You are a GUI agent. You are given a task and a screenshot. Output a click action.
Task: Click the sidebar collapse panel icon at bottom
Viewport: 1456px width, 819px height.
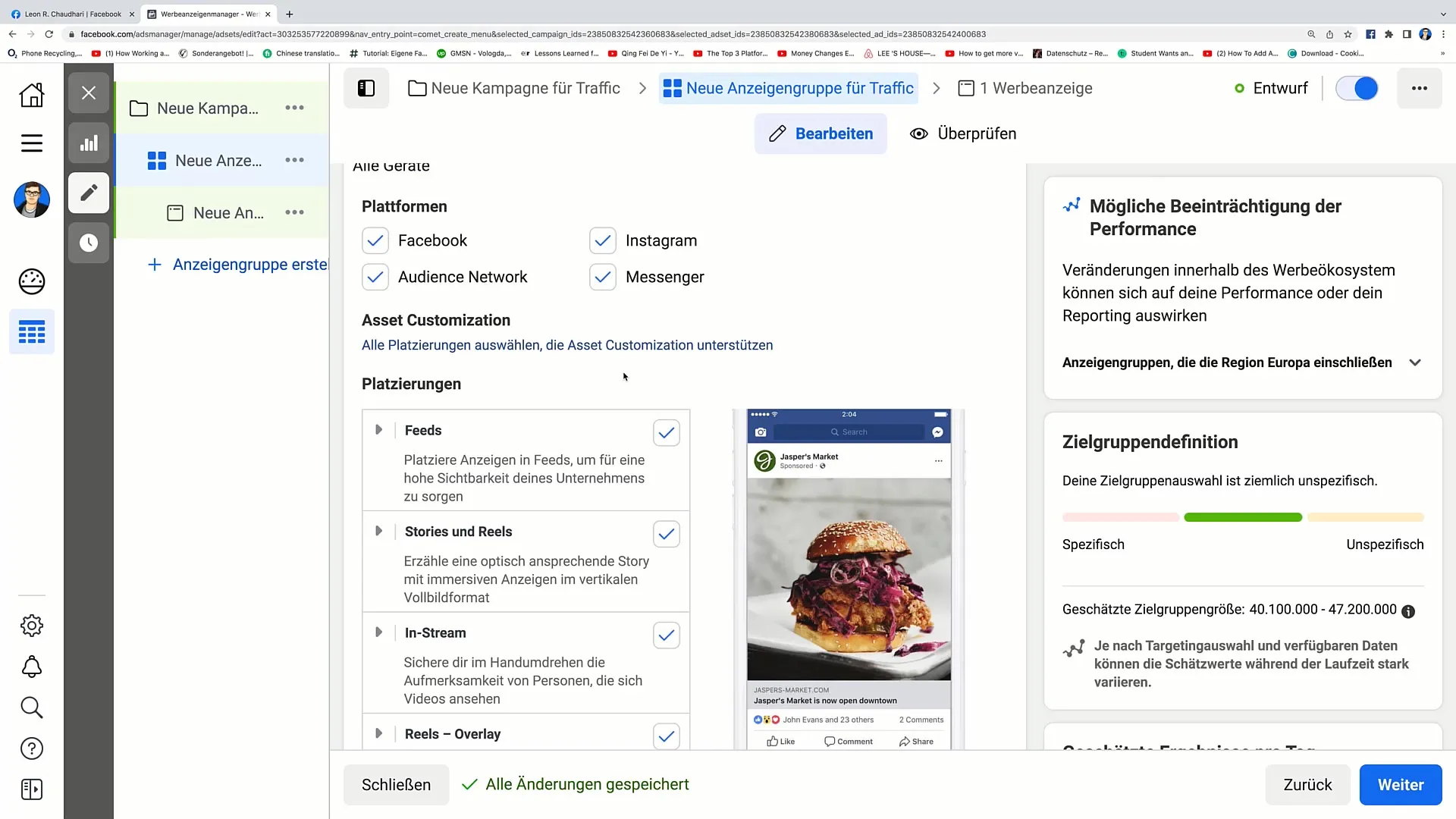(32, 789)
